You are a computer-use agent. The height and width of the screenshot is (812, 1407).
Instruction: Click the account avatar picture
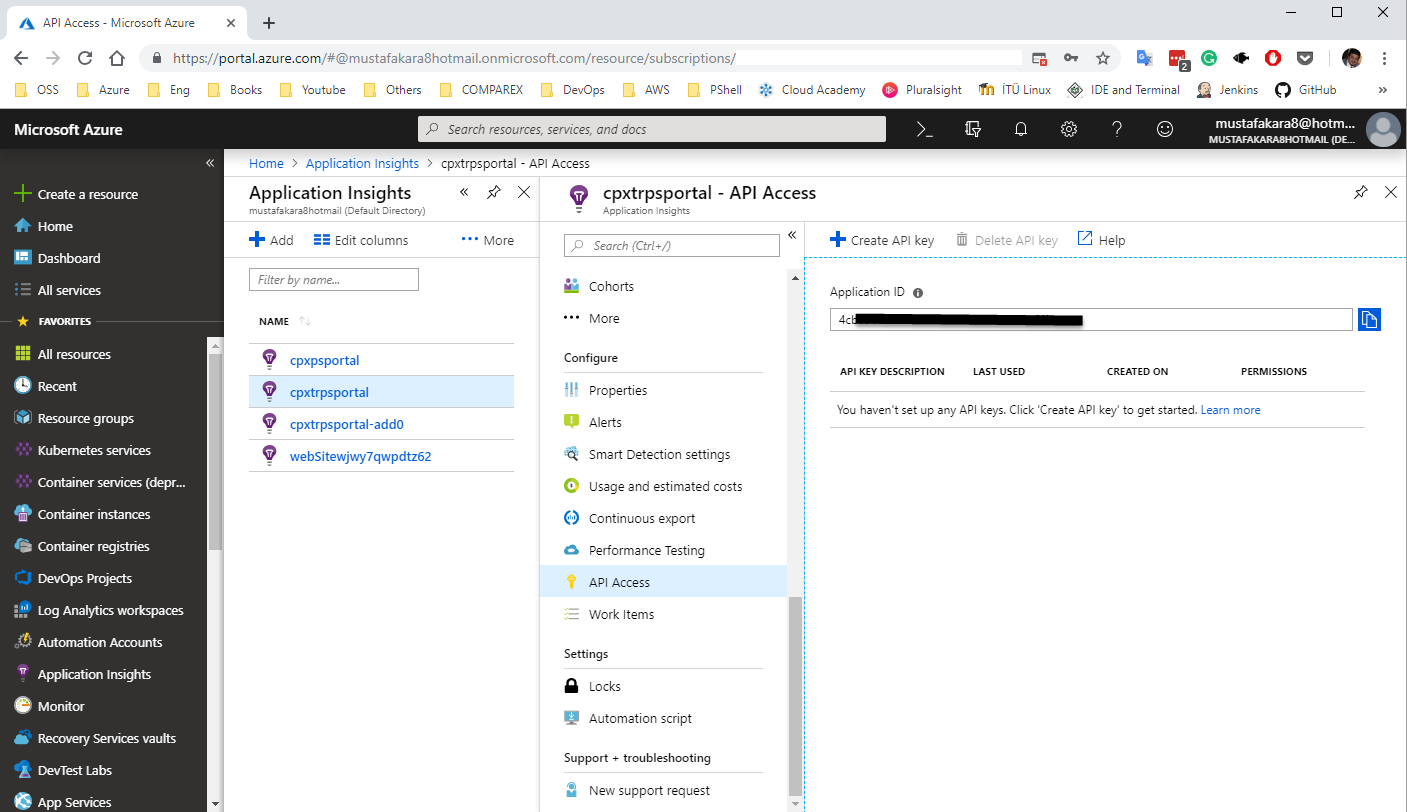coord(1383,130)
